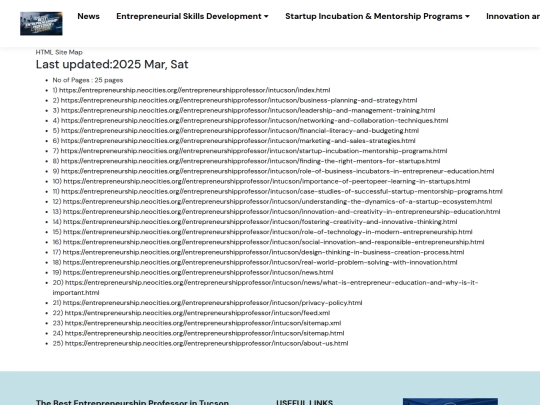Viewport: 540px width, 405px height.
Task: Open the News menu item
Action: [x=89, y=16]
